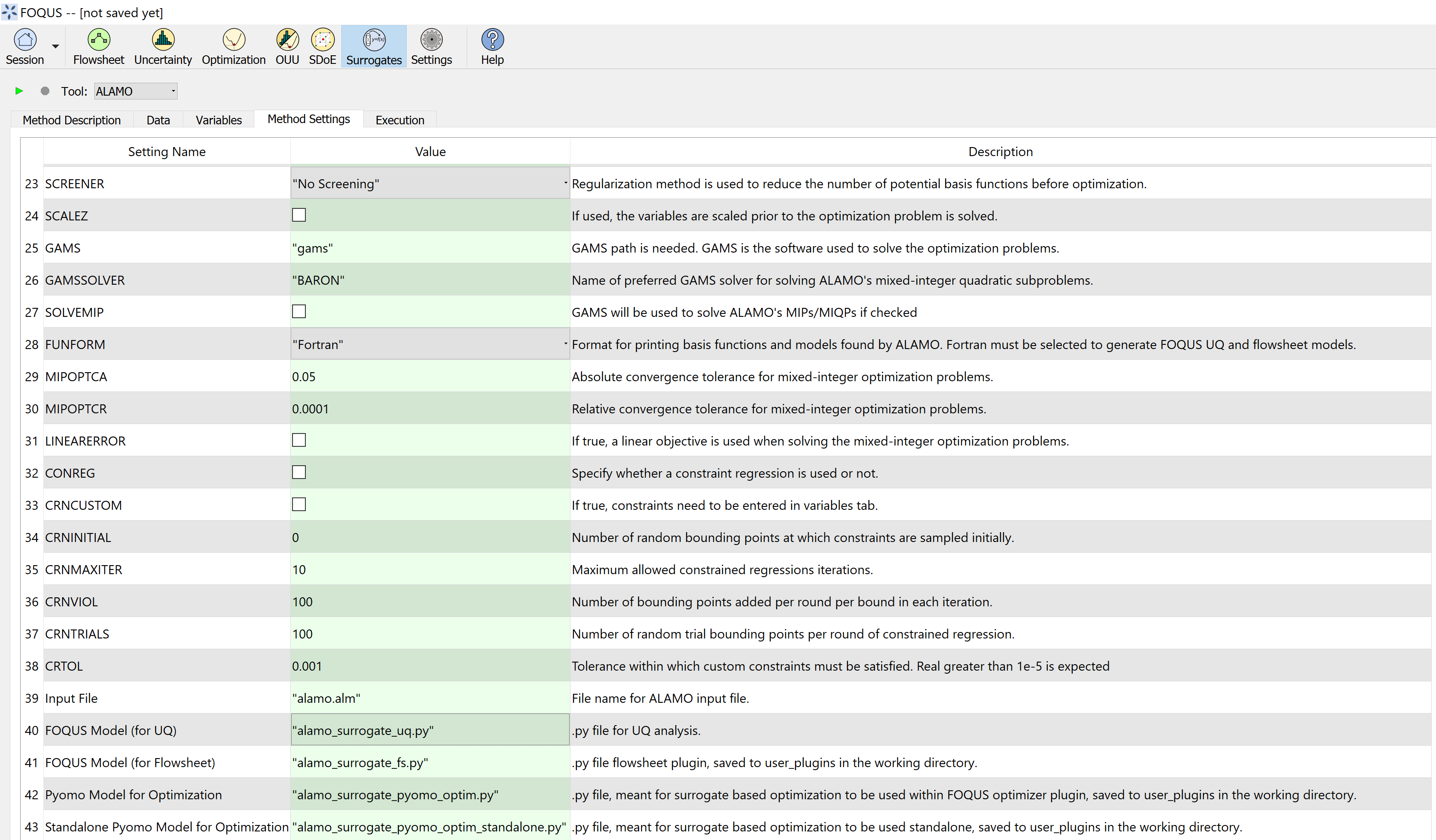Select the Method Settings tab
The image size is (1436, 840).
[x=309, y=119]
